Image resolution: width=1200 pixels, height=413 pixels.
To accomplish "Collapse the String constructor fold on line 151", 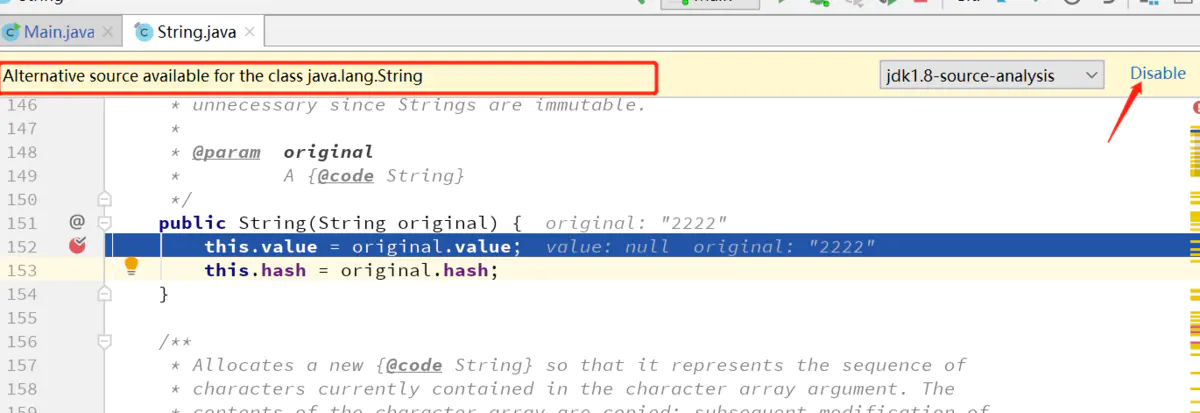I will tap(105, 222).
